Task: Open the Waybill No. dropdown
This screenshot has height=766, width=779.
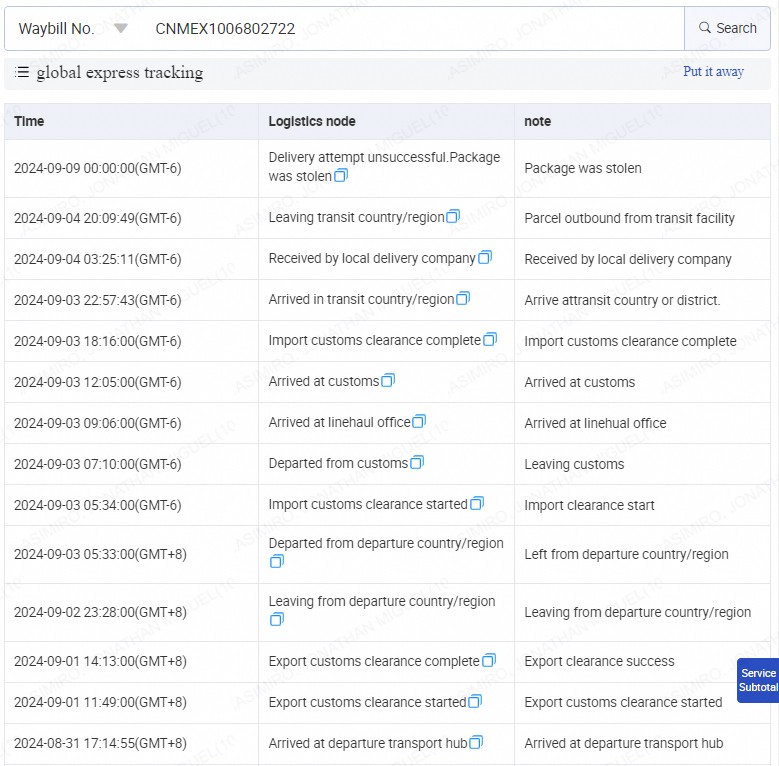Action: (120, 29)
